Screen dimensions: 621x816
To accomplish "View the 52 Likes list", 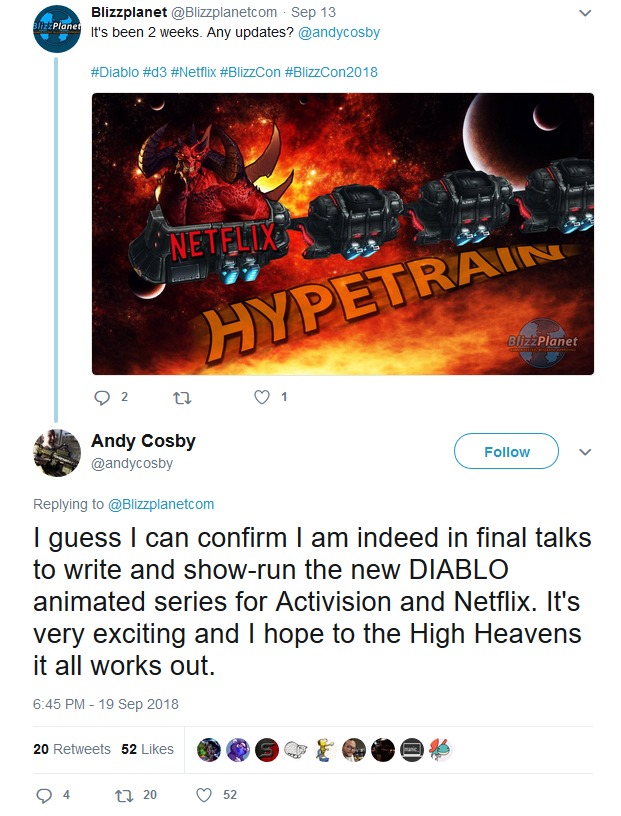I will click(147, 749).
